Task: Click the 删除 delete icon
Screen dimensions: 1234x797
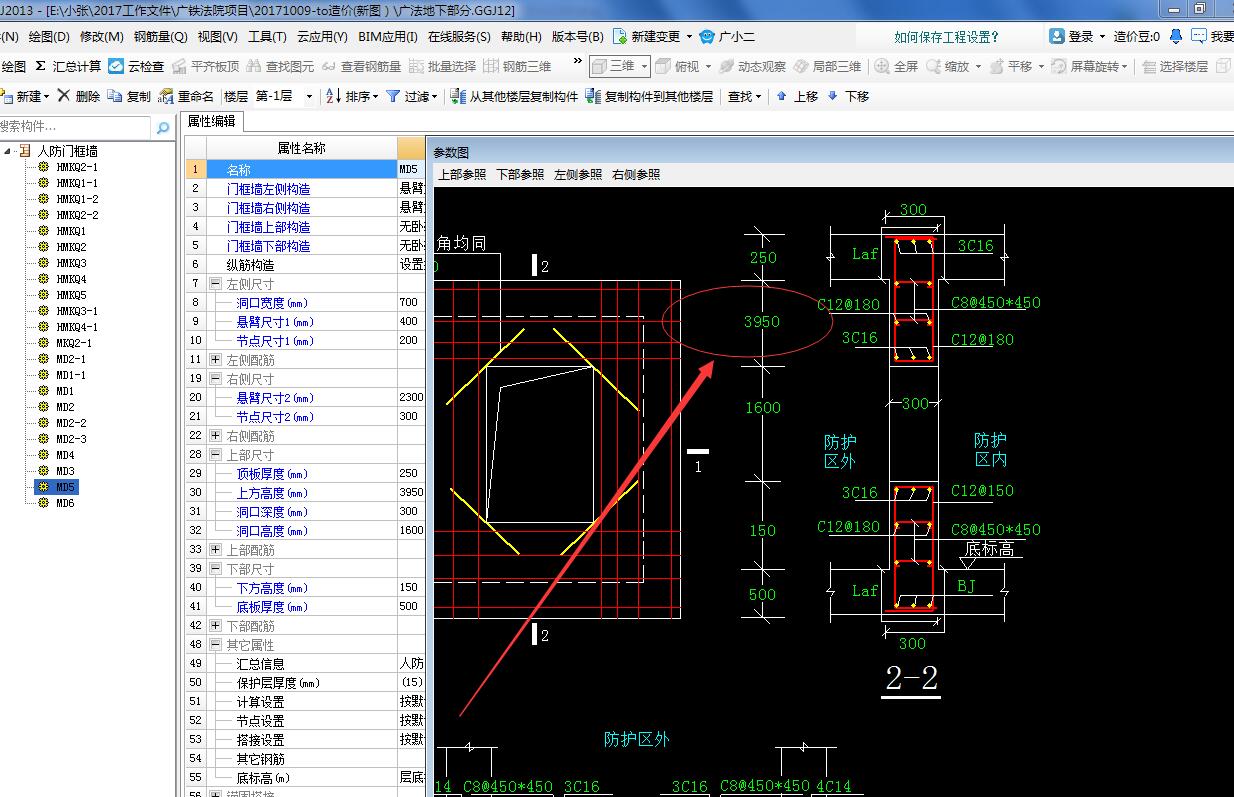Action: (64, 96)
